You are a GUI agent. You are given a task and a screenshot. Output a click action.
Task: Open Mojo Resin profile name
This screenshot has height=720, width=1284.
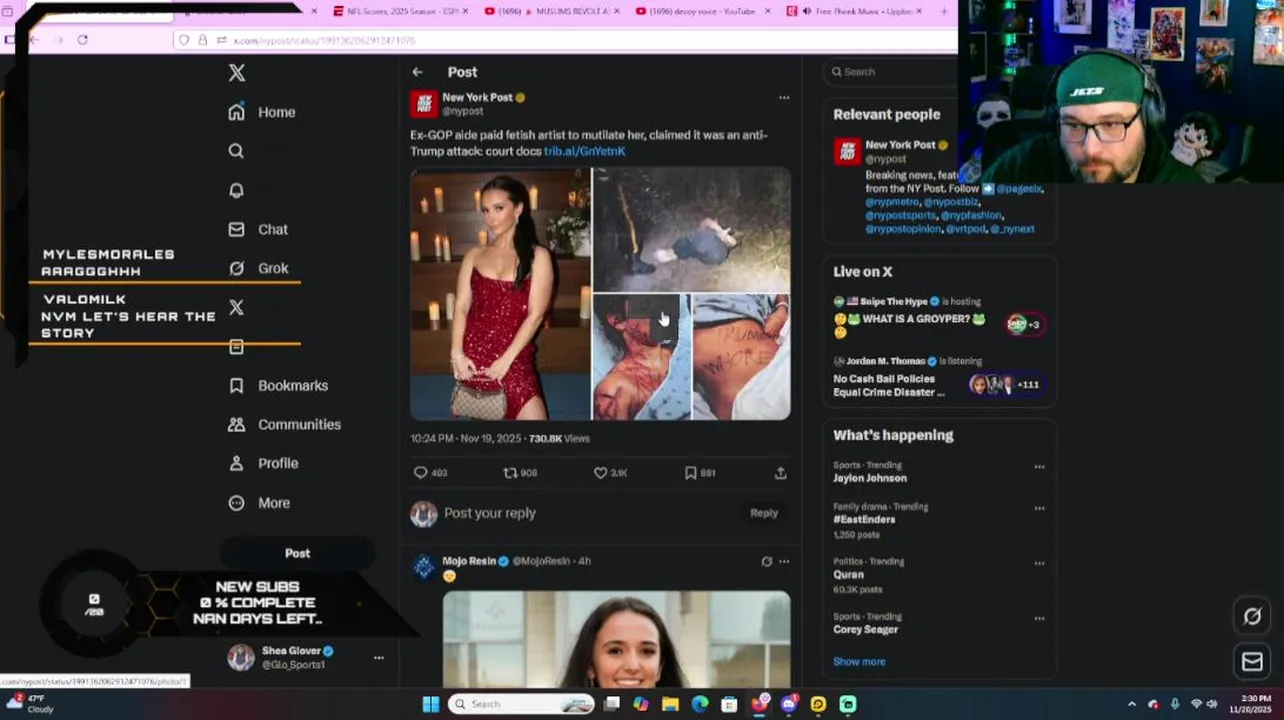469,561
